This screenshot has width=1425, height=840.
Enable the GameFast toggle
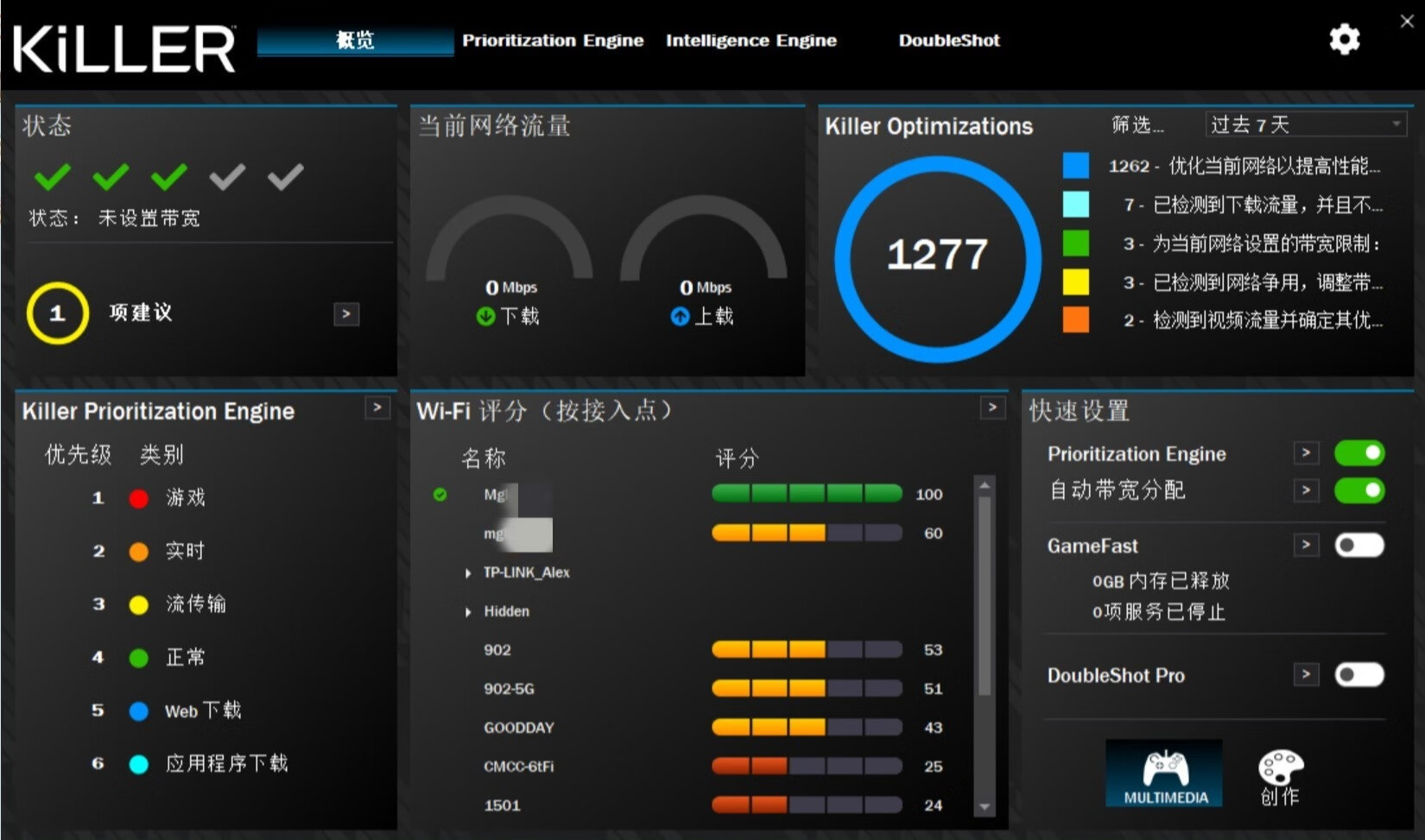point(1359,545)
